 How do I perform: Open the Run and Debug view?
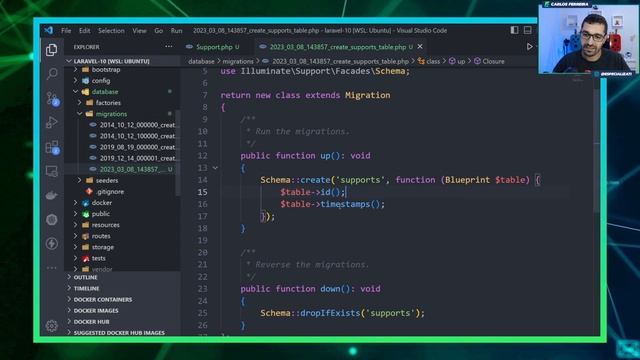point(51,122)
